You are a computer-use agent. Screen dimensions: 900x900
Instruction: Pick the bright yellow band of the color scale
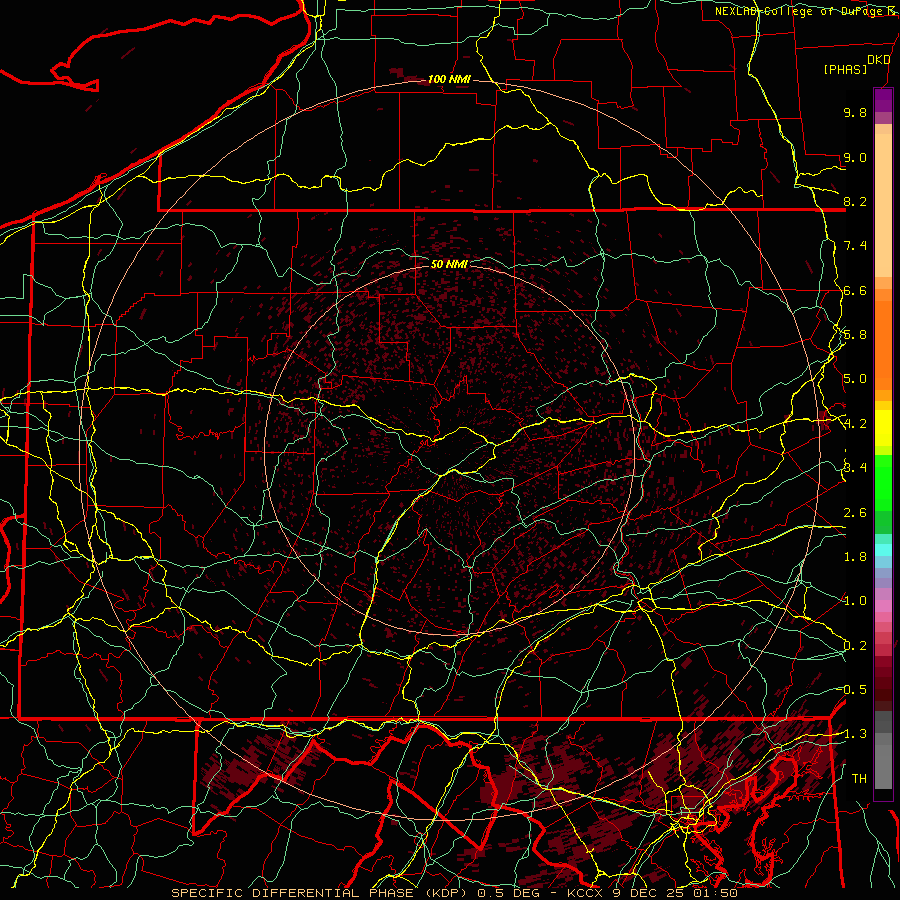coord(883,428)
